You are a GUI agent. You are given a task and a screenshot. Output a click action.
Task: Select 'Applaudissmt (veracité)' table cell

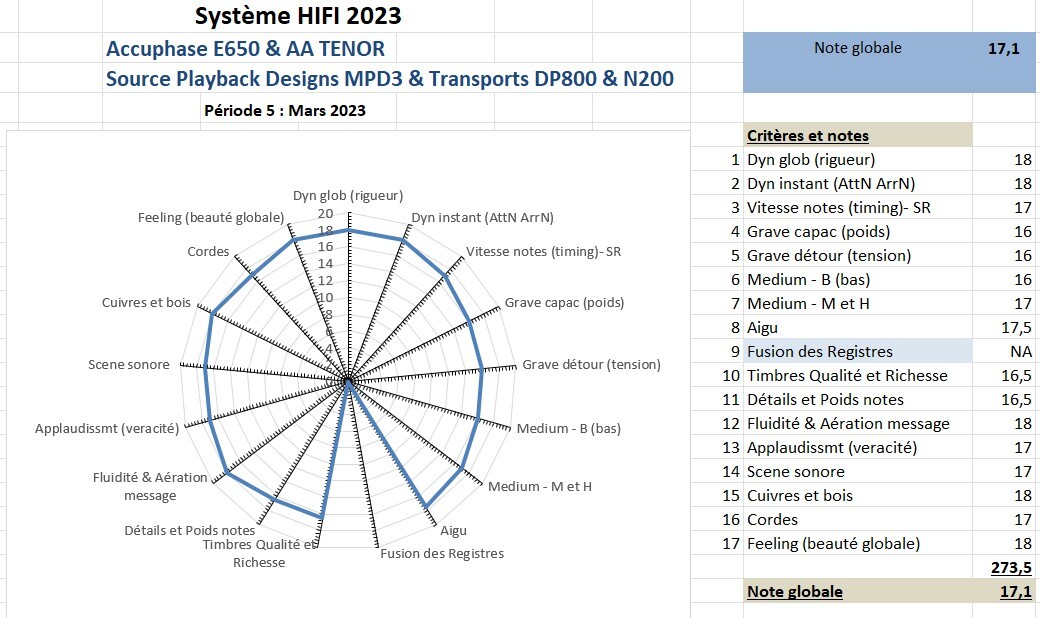[858, 448]
